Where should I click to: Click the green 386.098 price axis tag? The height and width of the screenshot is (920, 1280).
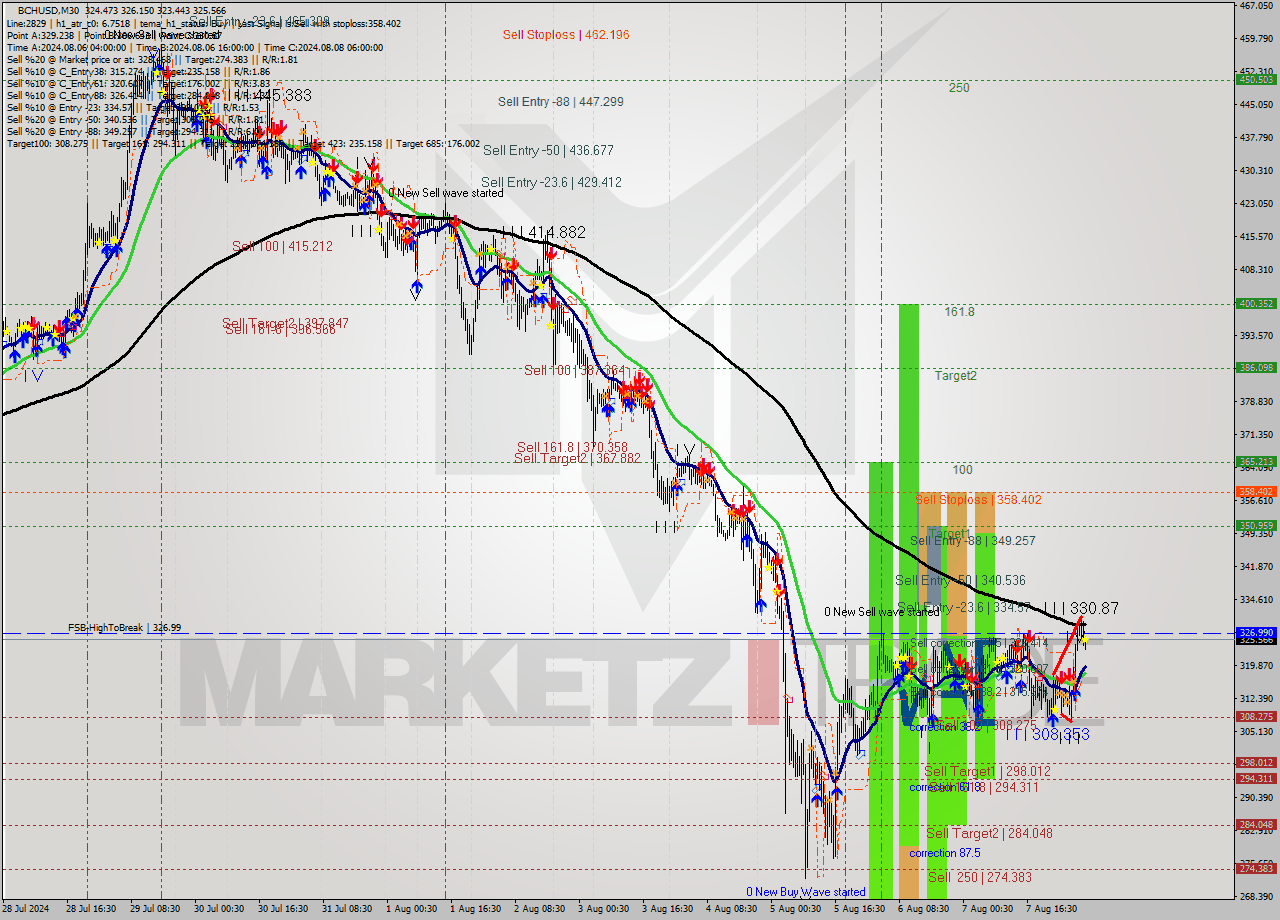click(x=1256, y=368)
